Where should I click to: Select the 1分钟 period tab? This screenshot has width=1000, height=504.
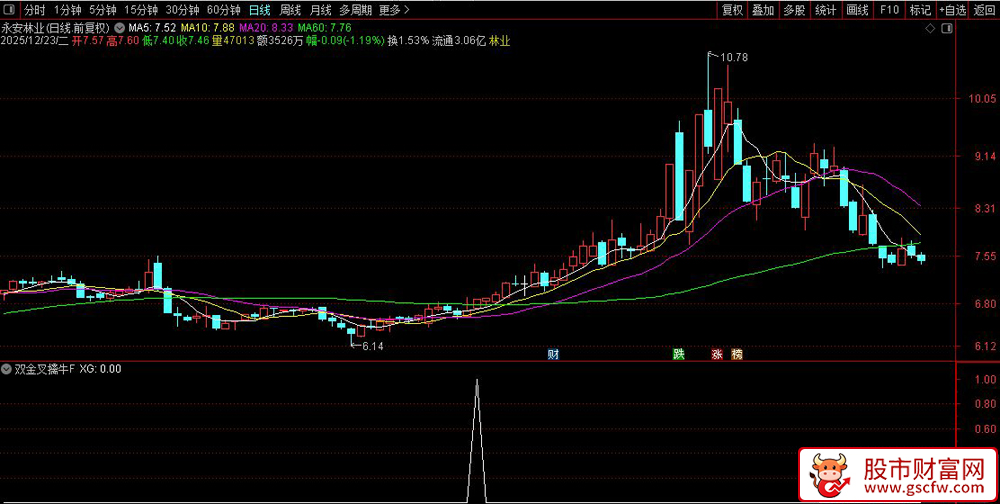coord(68,10)
